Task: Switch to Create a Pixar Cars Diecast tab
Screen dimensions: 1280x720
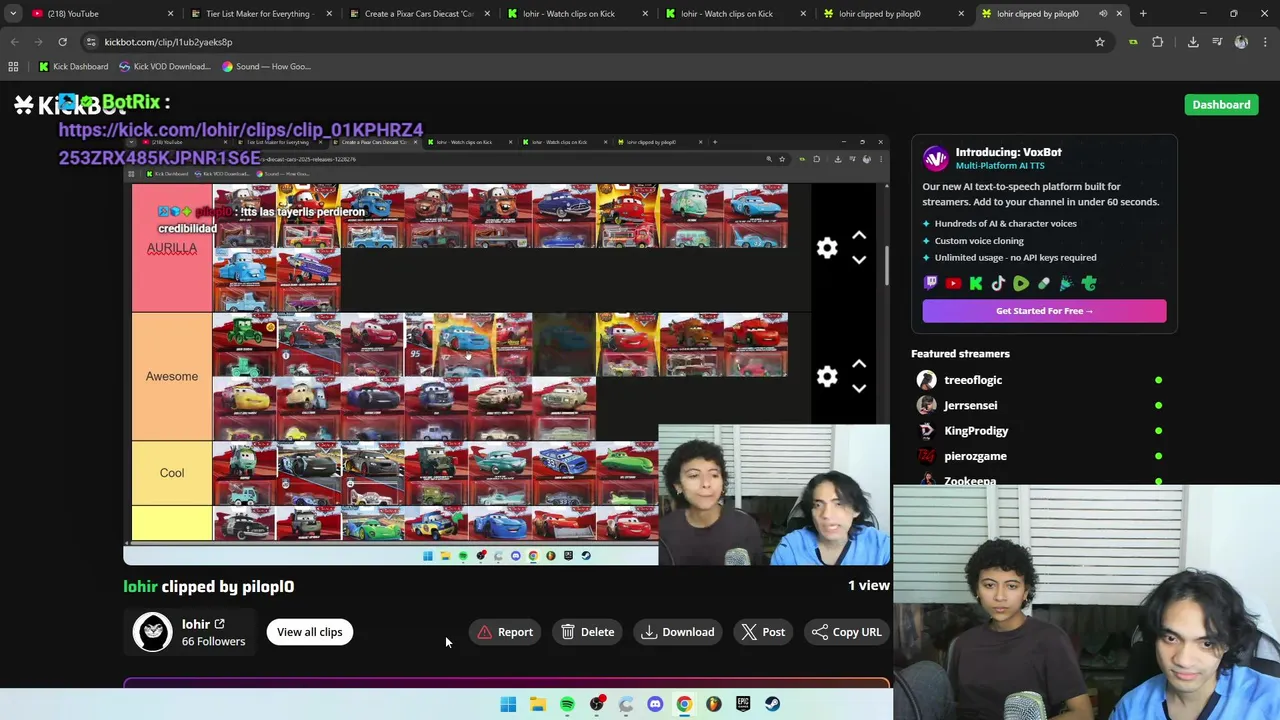Action: 418,14
